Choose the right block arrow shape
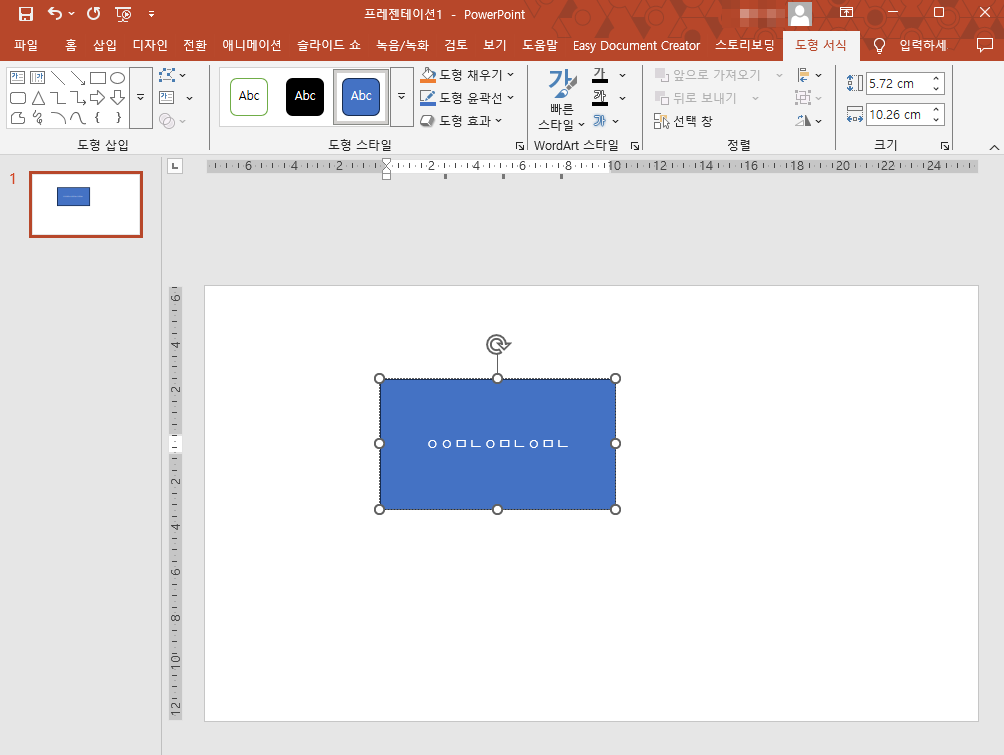1004x755 pixels. click(97, 97)
